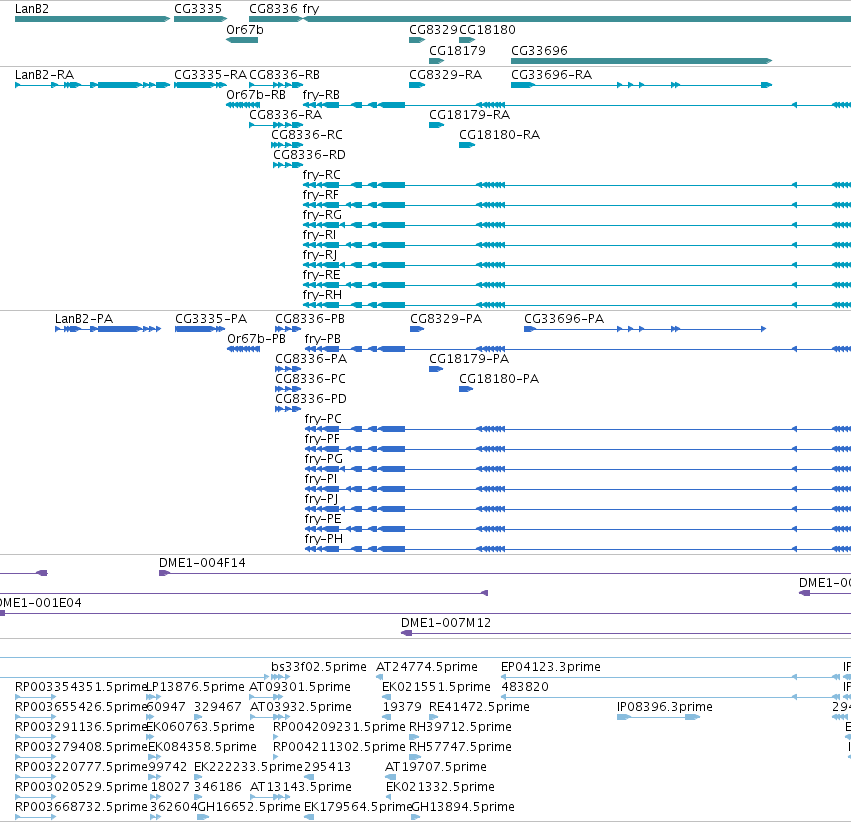Click the LanB2-PA protein label

point(84,319)
